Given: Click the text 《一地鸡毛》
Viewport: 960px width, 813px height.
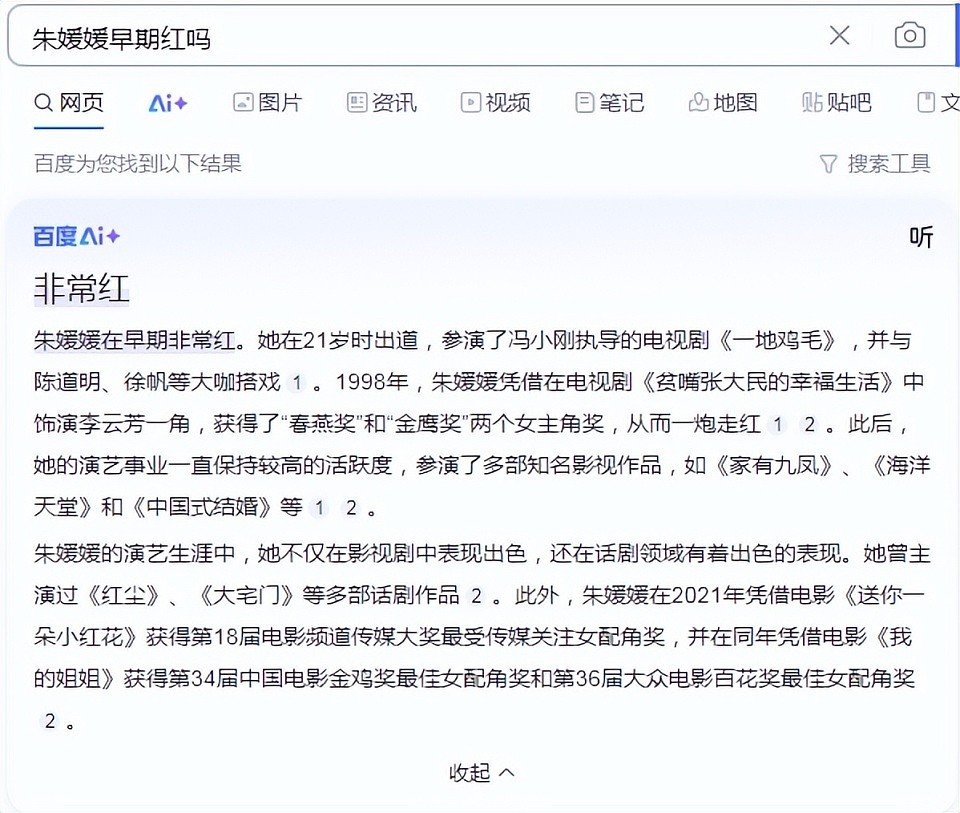Looking at the screenshot, I should [x=778, y=340].
